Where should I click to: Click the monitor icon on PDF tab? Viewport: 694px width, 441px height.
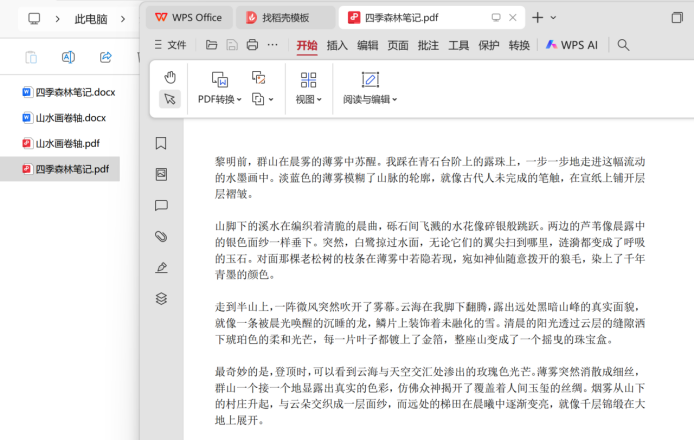pyautogui.click(x=496, y=18)
